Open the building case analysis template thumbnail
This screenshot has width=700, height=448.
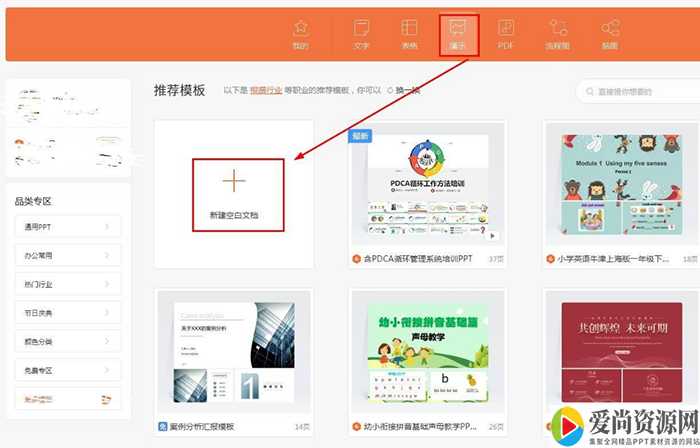click(234, 353)
